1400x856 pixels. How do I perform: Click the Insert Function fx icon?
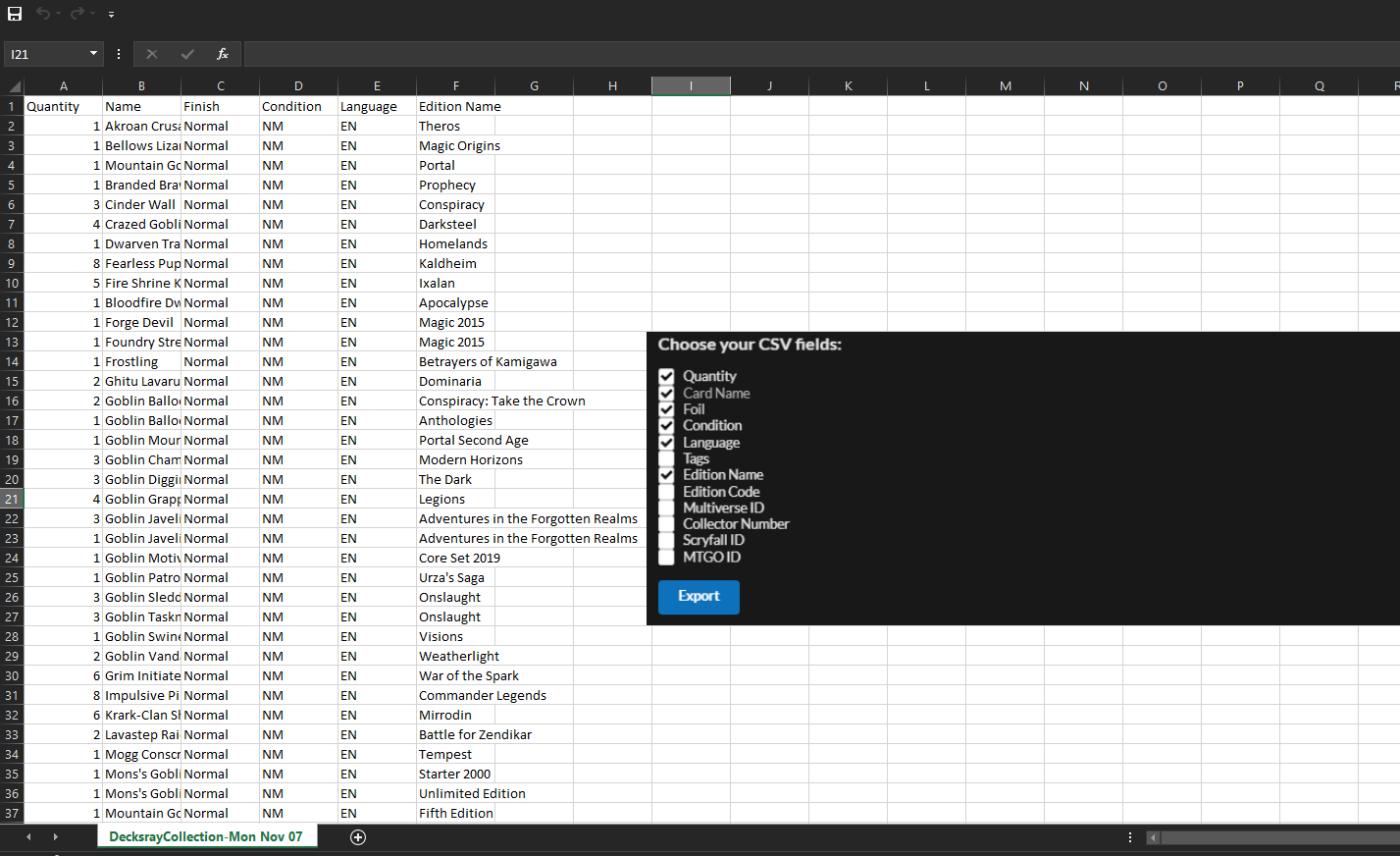coord(223,54)
